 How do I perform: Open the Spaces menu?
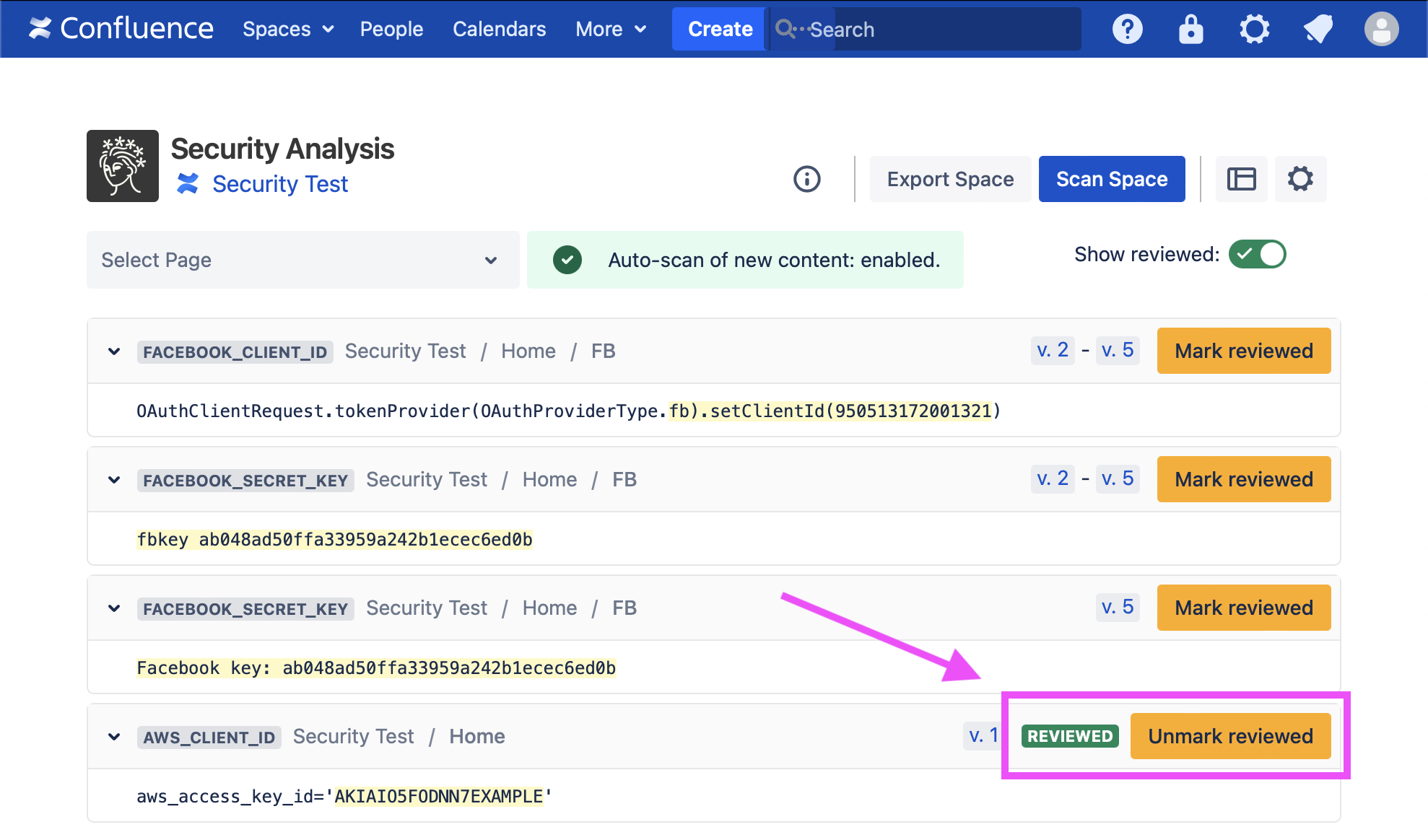click(287, 30)
